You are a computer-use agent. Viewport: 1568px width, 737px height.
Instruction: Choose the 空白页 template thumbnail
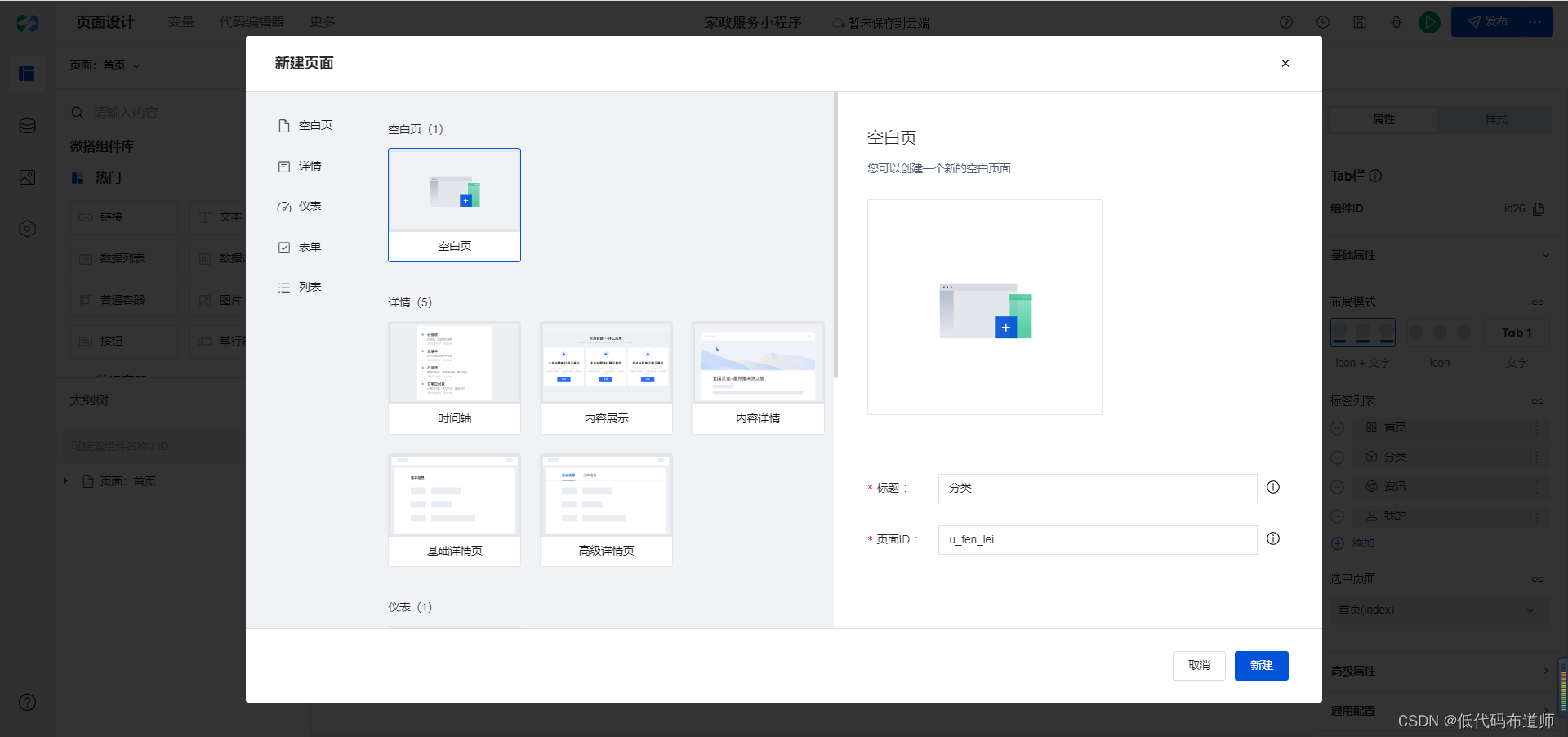[454, 205]
